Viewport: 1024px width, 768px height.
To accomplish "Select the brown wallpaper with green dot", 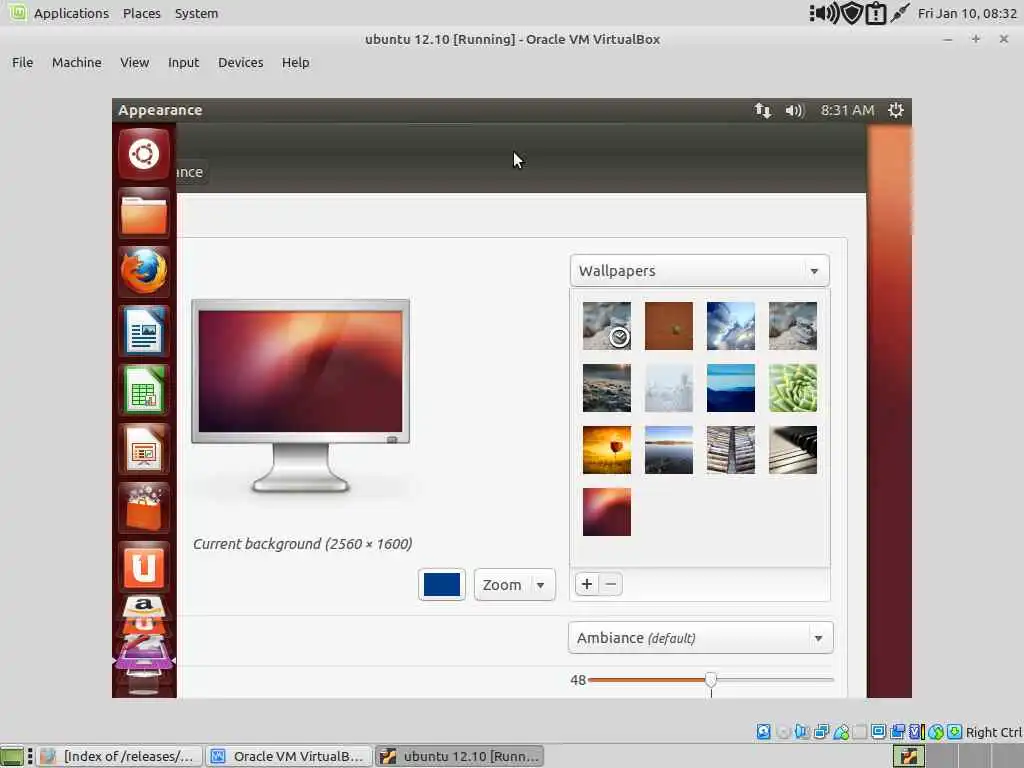I will pos(669,326).
